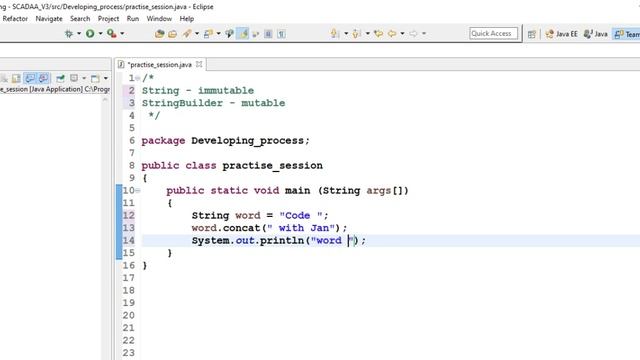Open the Refactor menu

tap(15, 19)
